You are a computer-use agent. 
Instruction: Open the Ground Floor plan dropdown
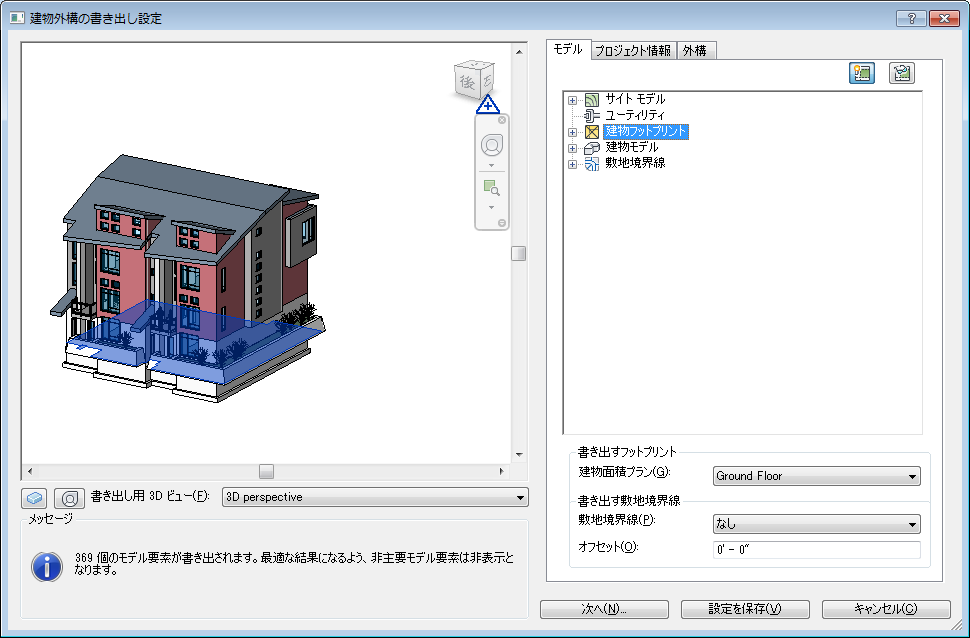(817, 476)
